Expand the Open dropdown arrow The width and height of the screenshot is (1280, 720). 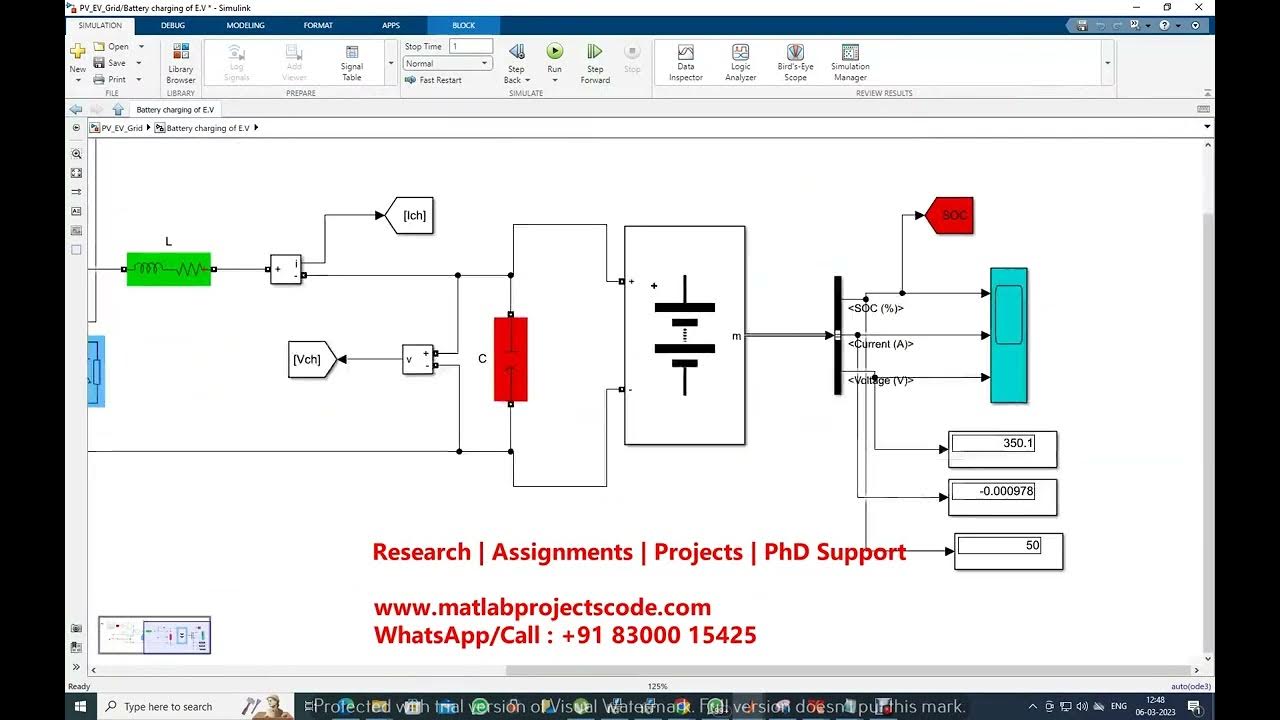pyautogui.click(x=141, y=47)
